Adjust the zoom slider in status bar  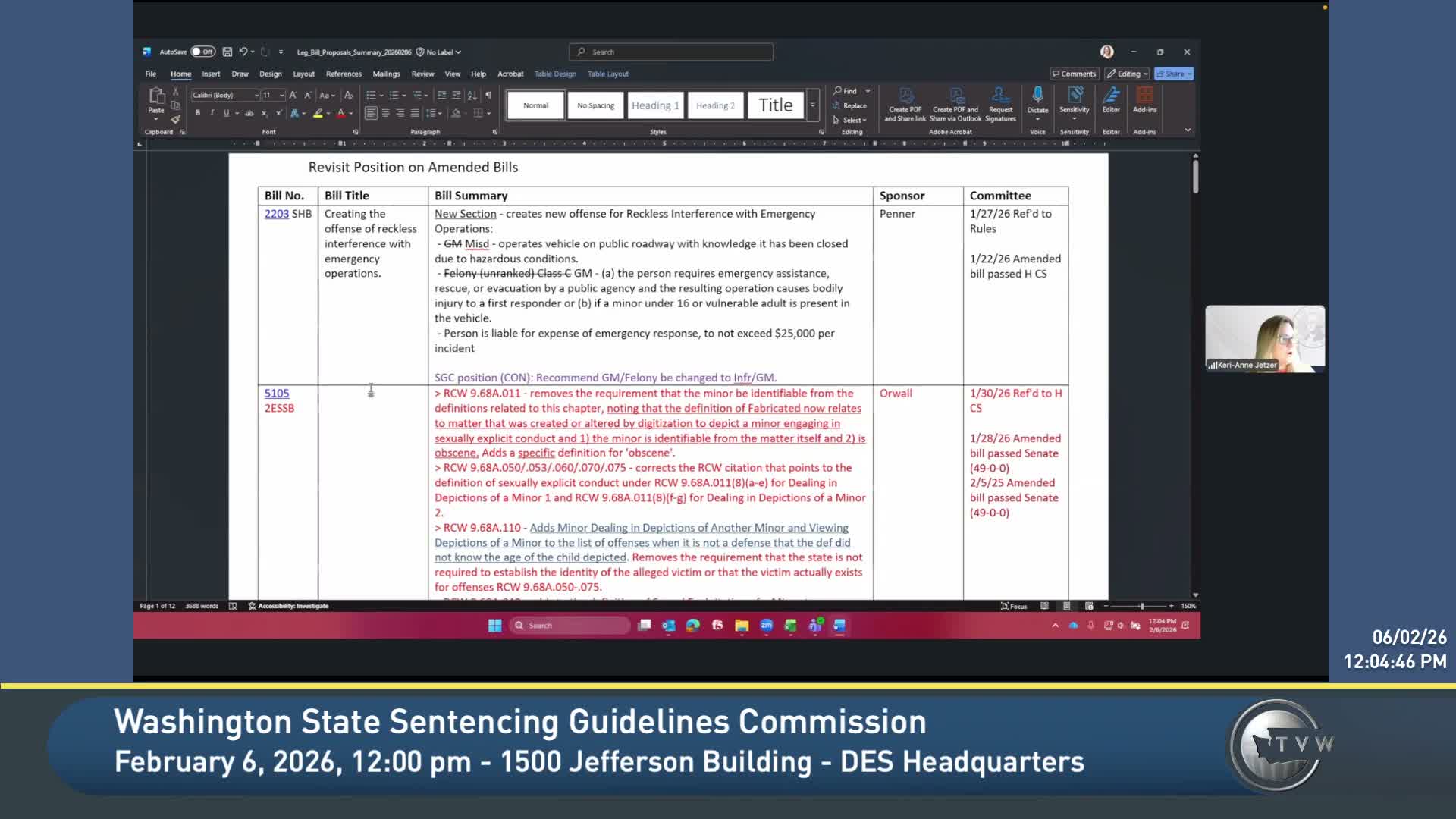(1141, 606)
